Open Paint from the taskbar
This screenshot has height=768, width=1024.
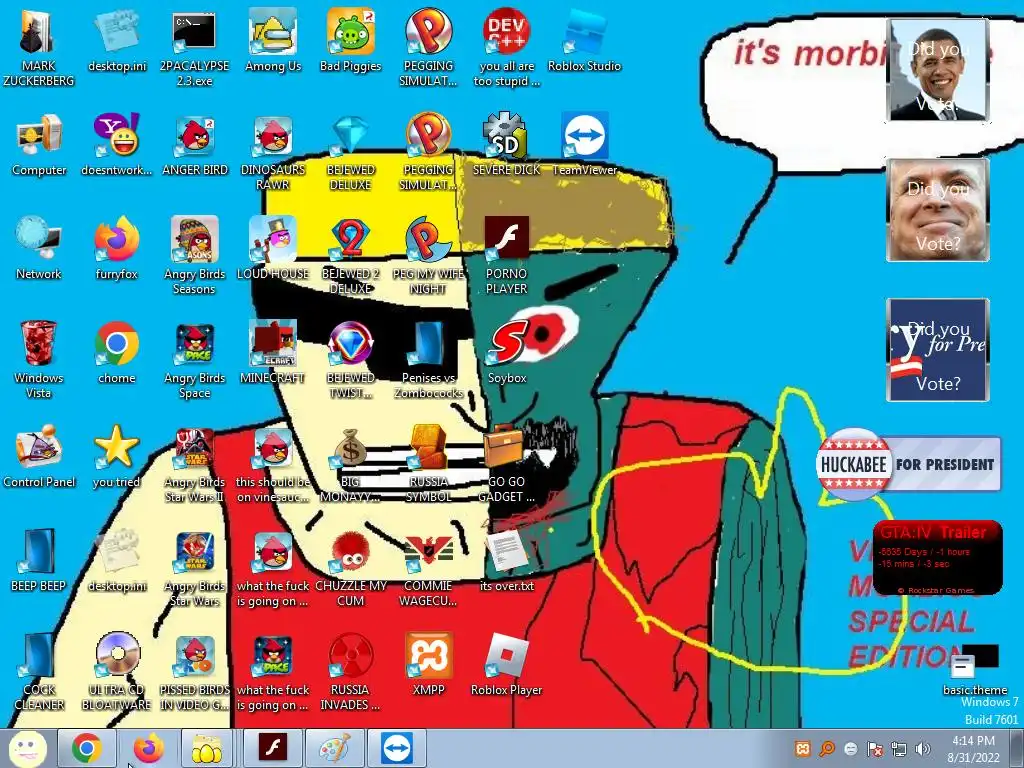(x=334, y=748)
